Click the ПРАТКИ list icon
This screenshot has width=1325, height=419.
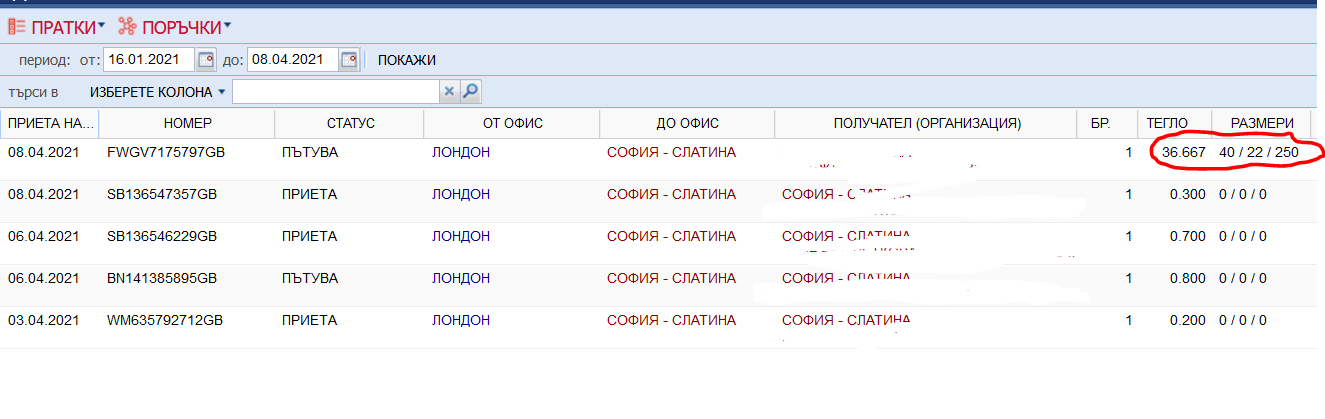(x=17, y=26)
